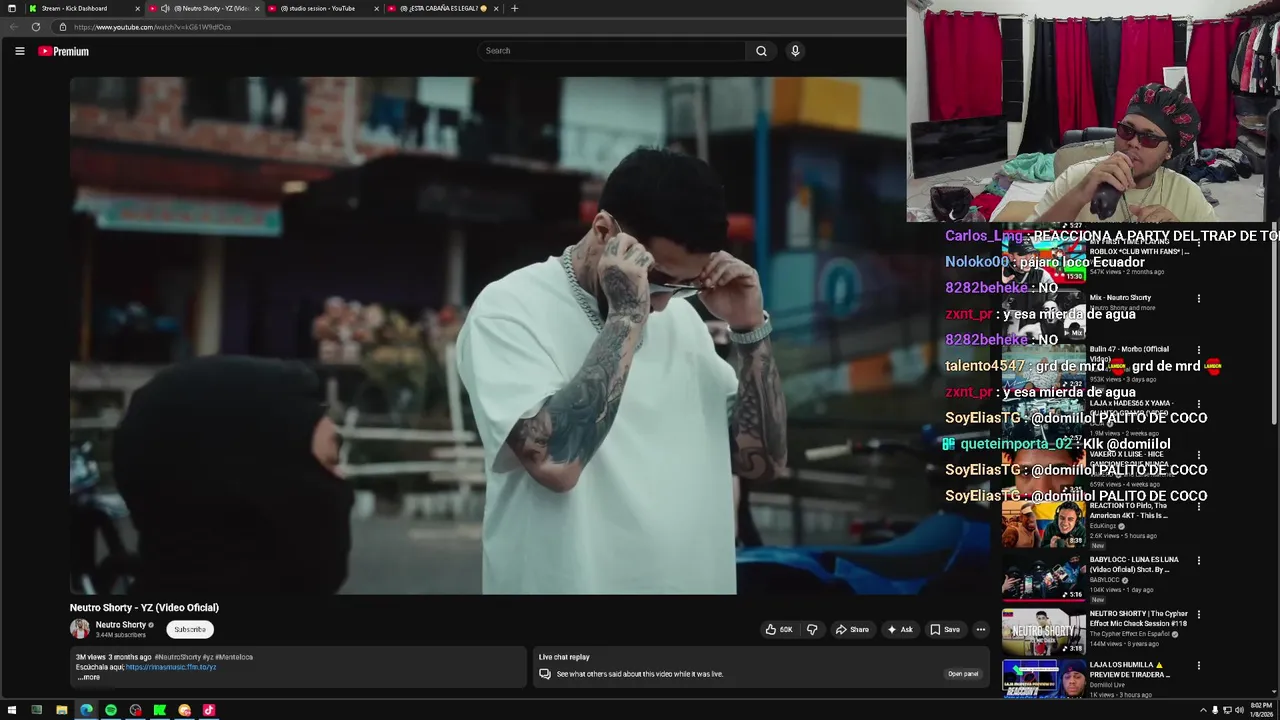Open a new browser tab
1280x720 pixels.
[x=514, y=8]
